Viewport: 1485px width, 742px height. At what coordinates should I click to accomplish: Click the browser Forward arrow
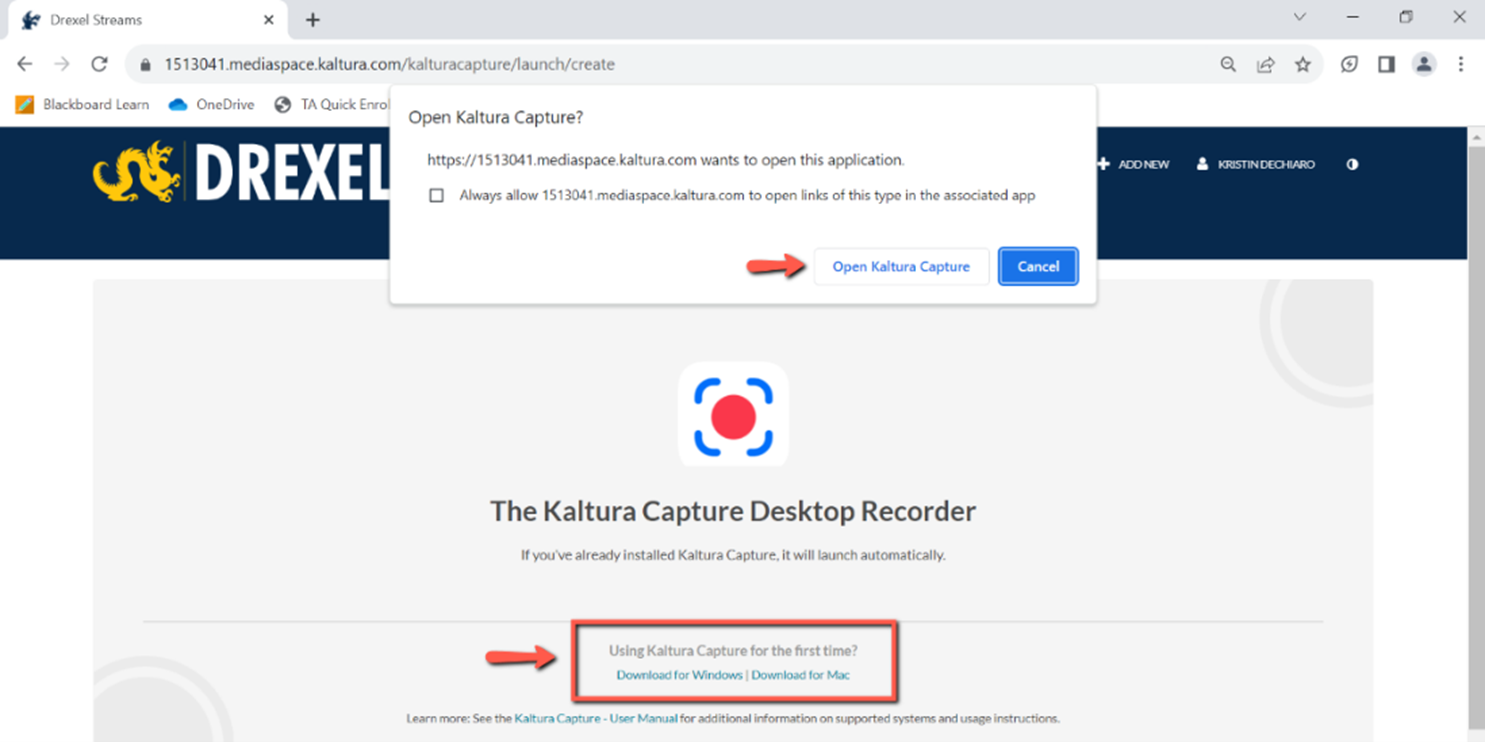(x=62, y=64)
